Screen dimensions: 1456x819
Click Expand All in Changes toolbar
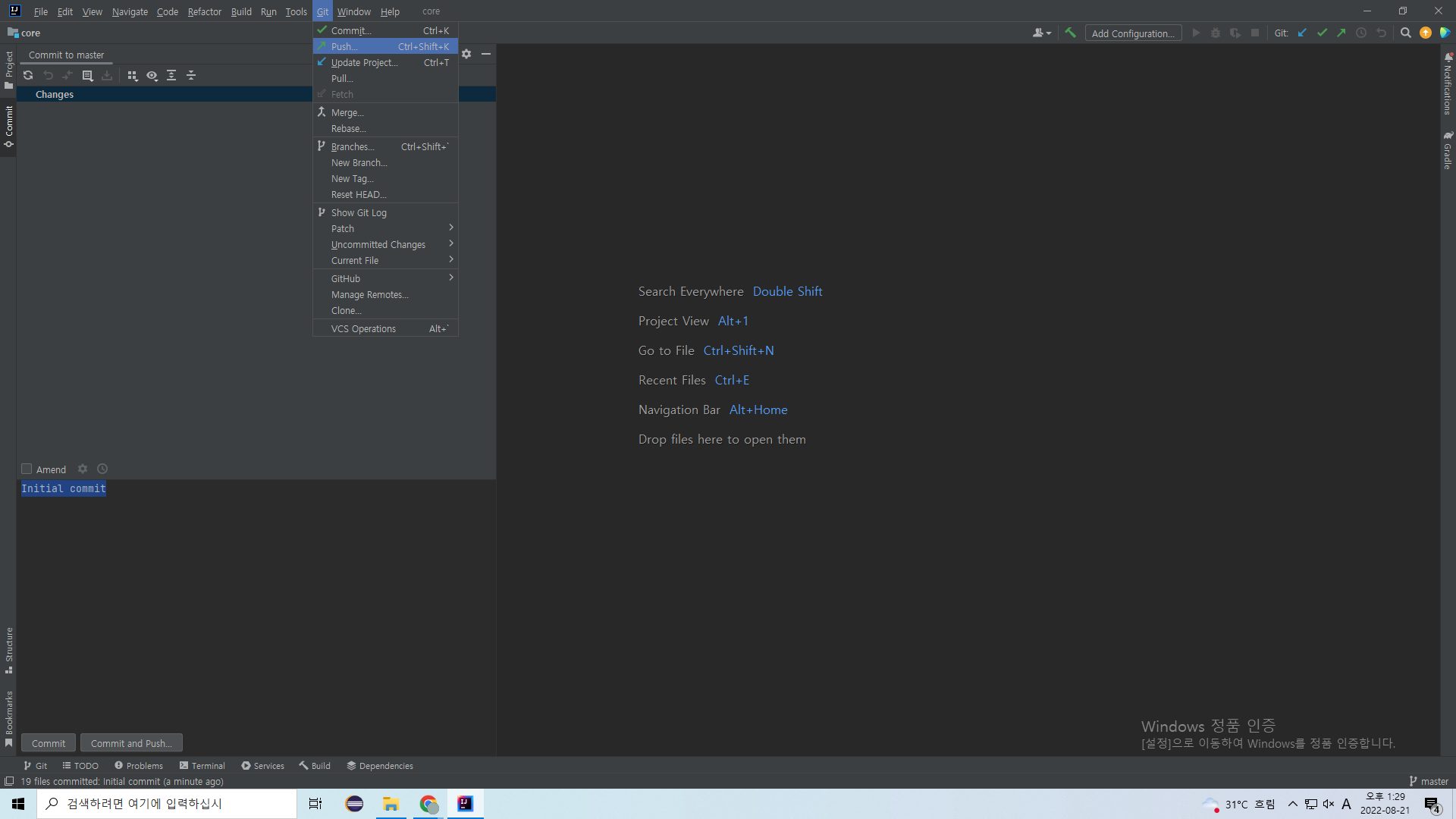click(171, 75)
